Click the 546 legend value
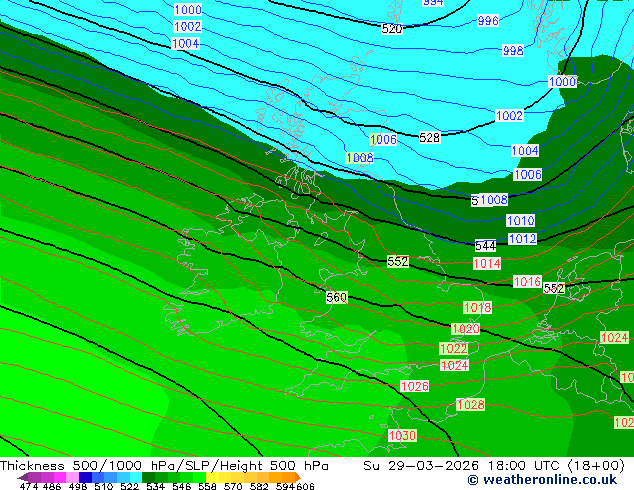The height and width of the screenshot is (490, 634). point(182,486)
